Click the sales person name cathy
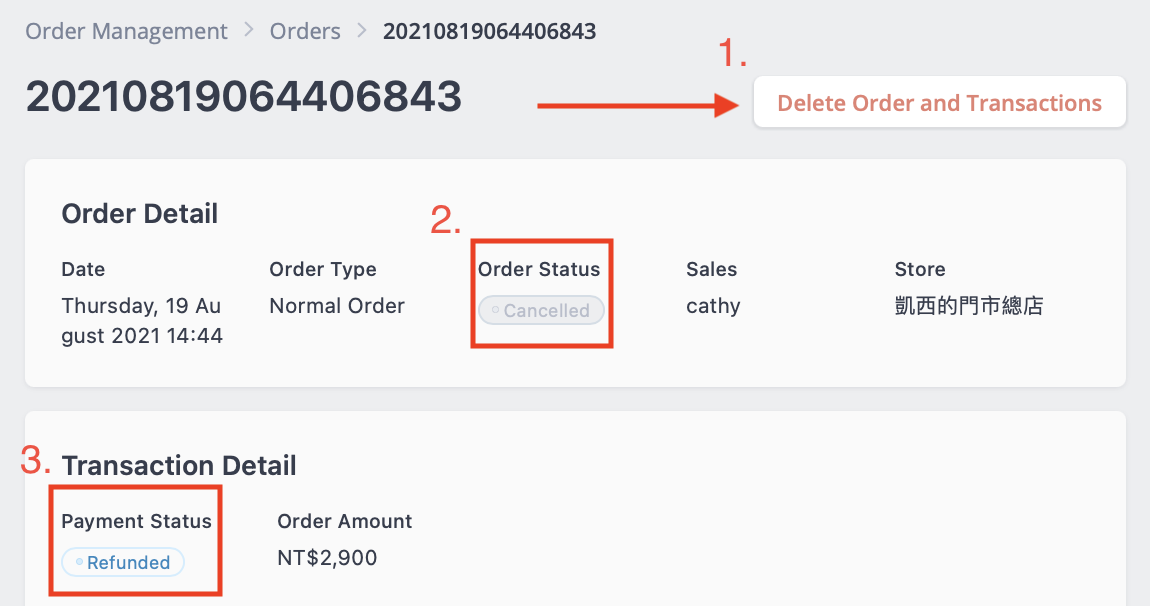Image resolution: width=1150 pixels, height=606 pixels. tap(713, 306)
